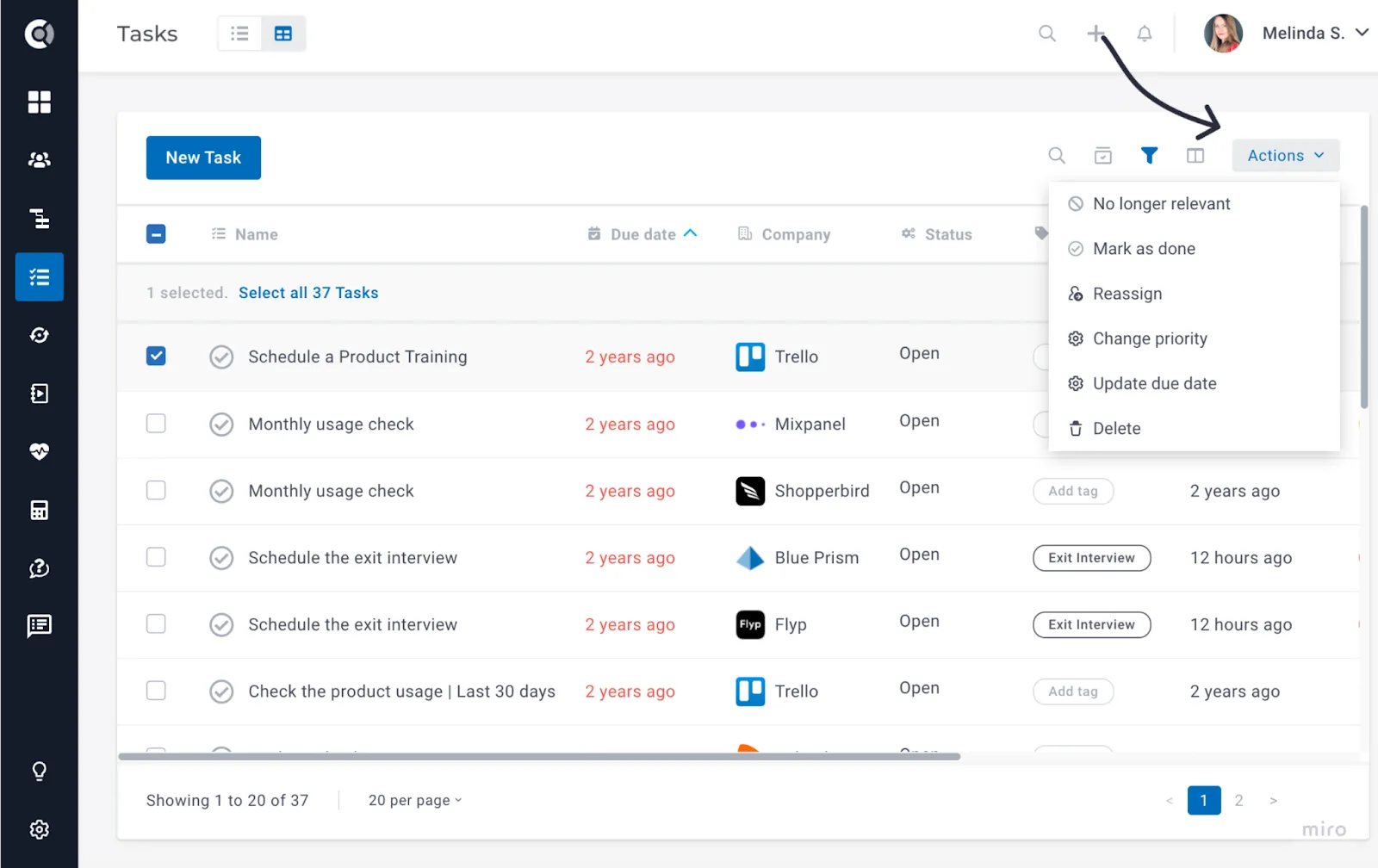Toggle the header select-all checkbox
Viewport: 1378px width, 868px height.
[156, 234]
